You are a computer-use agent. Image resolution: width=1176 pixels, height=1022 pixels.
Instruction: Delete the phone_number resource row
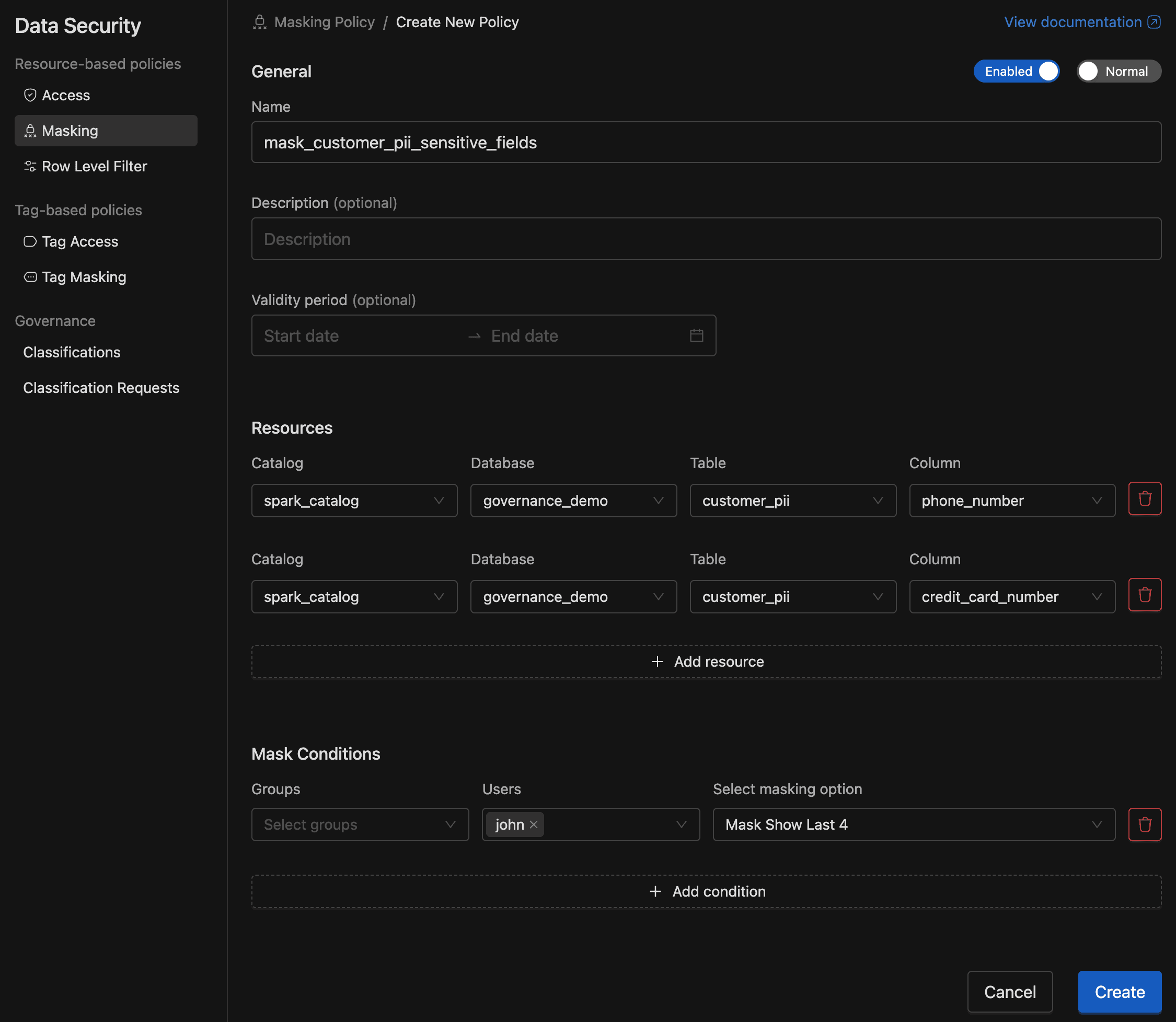pyautogui.click(x=1145, y=498)
